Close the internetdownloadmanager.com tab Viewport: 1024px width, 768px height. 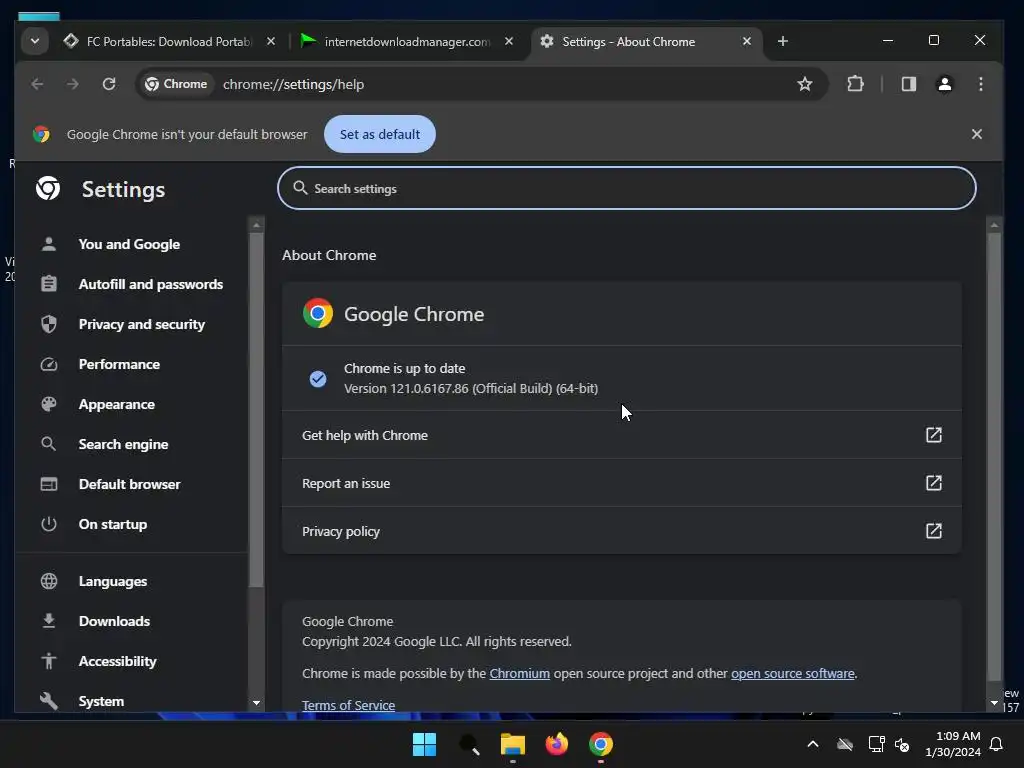(x=509, y=41)
